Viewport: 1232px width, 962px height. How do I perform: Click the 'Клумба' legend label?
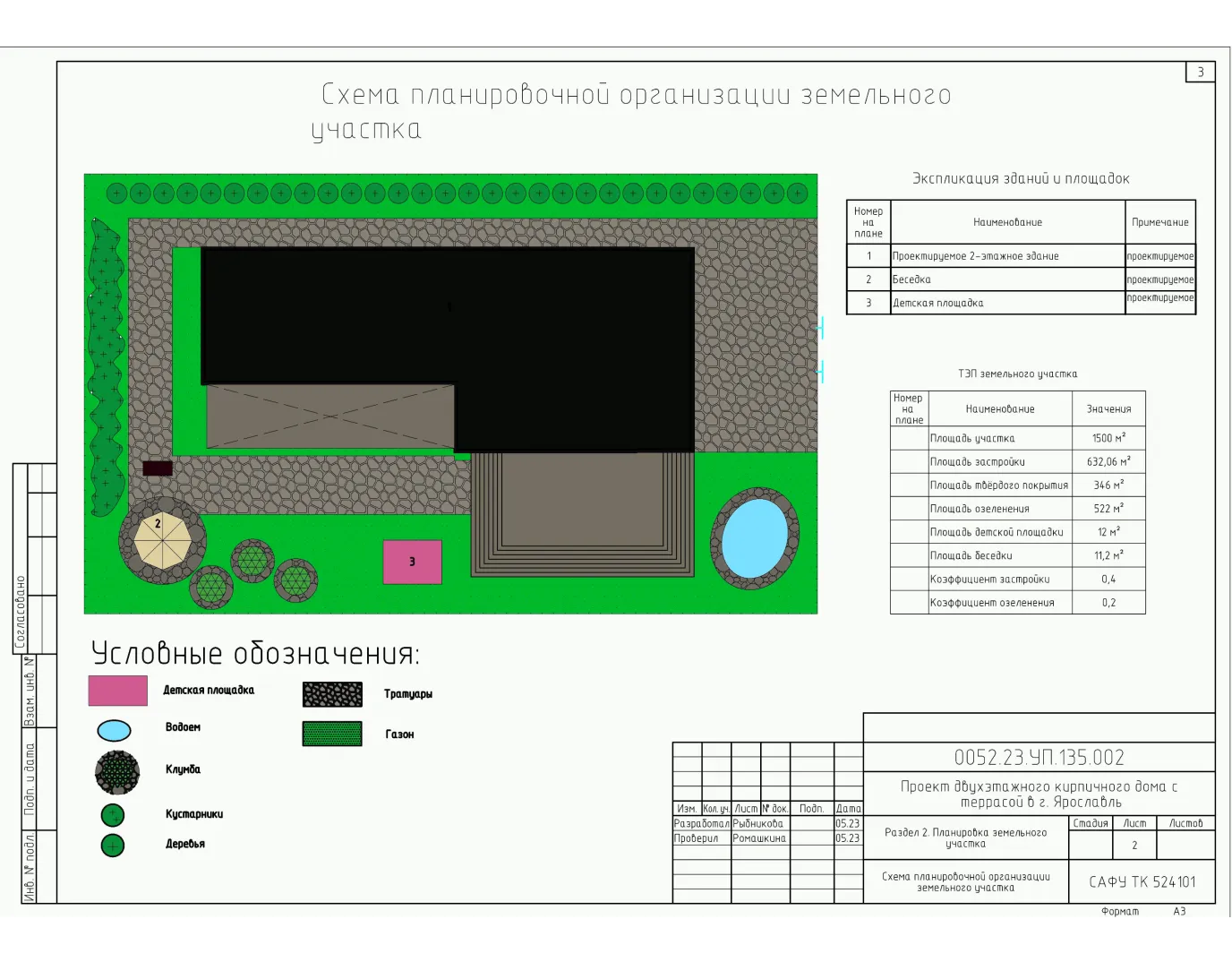(x=183, y=769)
